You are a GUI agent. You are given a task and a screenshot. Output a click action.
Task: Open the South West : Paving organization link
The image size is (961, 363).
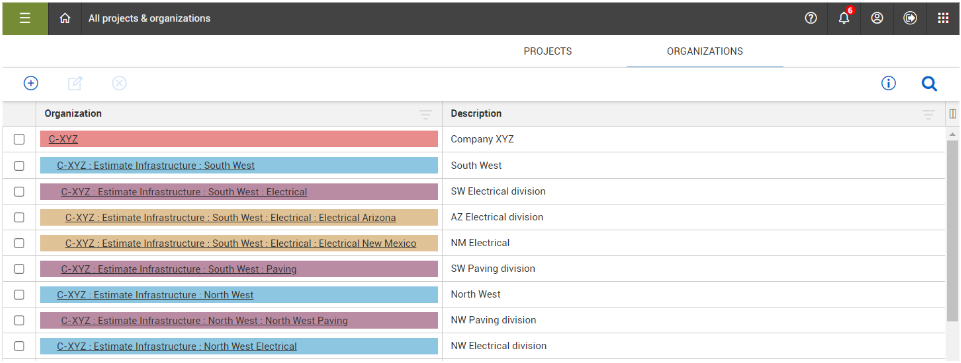point(178,269)
